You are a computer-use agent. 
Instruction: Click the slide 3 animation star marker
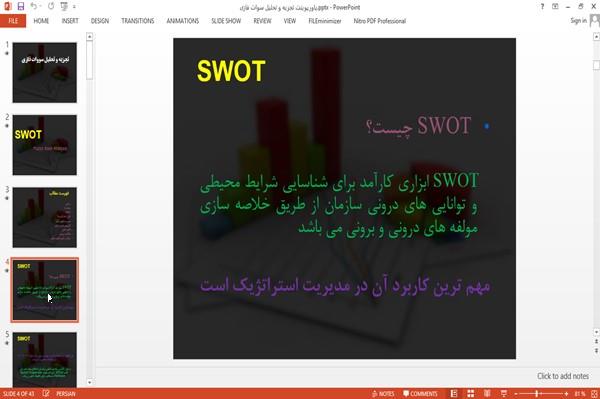7,198
